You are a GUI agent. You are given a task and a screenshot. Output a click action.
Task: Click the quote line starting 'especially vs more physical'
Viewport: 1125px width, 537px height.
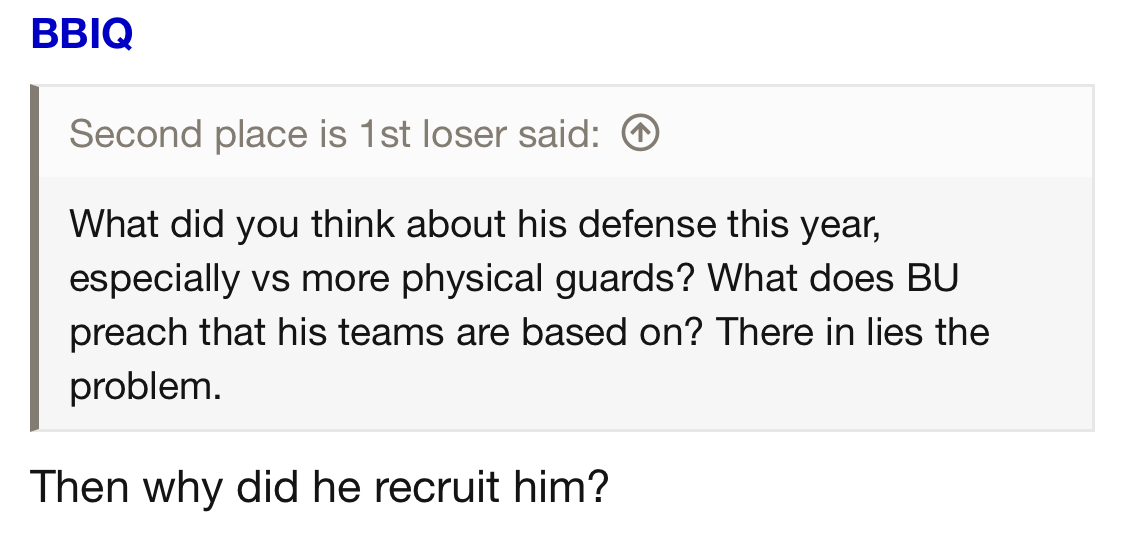(514, 279)
